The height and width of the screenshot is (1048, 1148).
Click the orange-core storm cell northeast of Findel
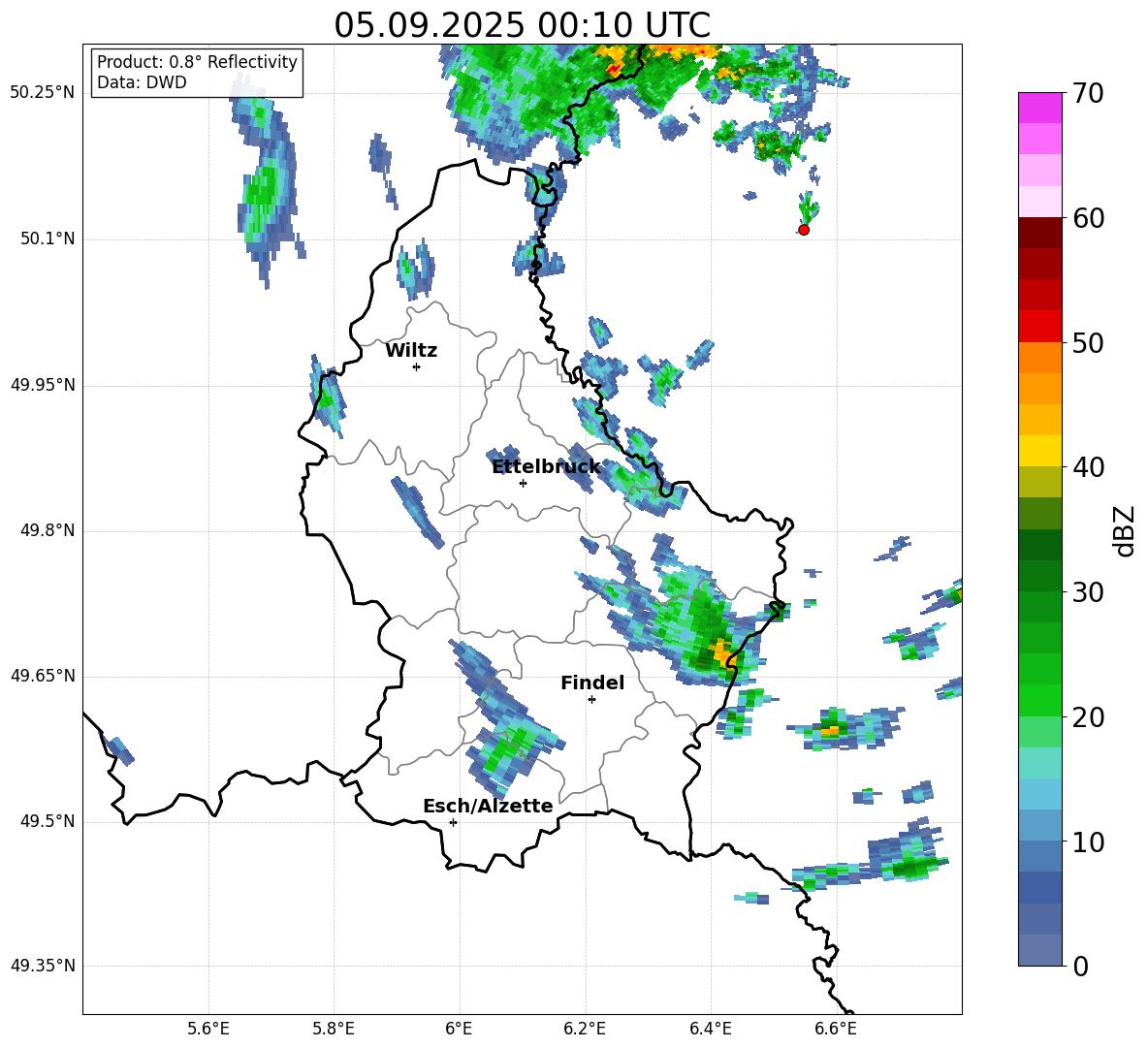coord(722,651)
